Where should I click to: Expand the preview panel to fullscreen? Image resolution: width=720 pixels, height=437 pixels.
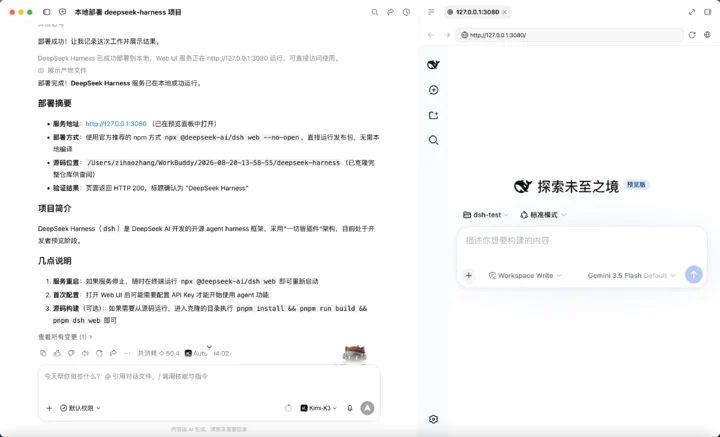tap(692, 12)
